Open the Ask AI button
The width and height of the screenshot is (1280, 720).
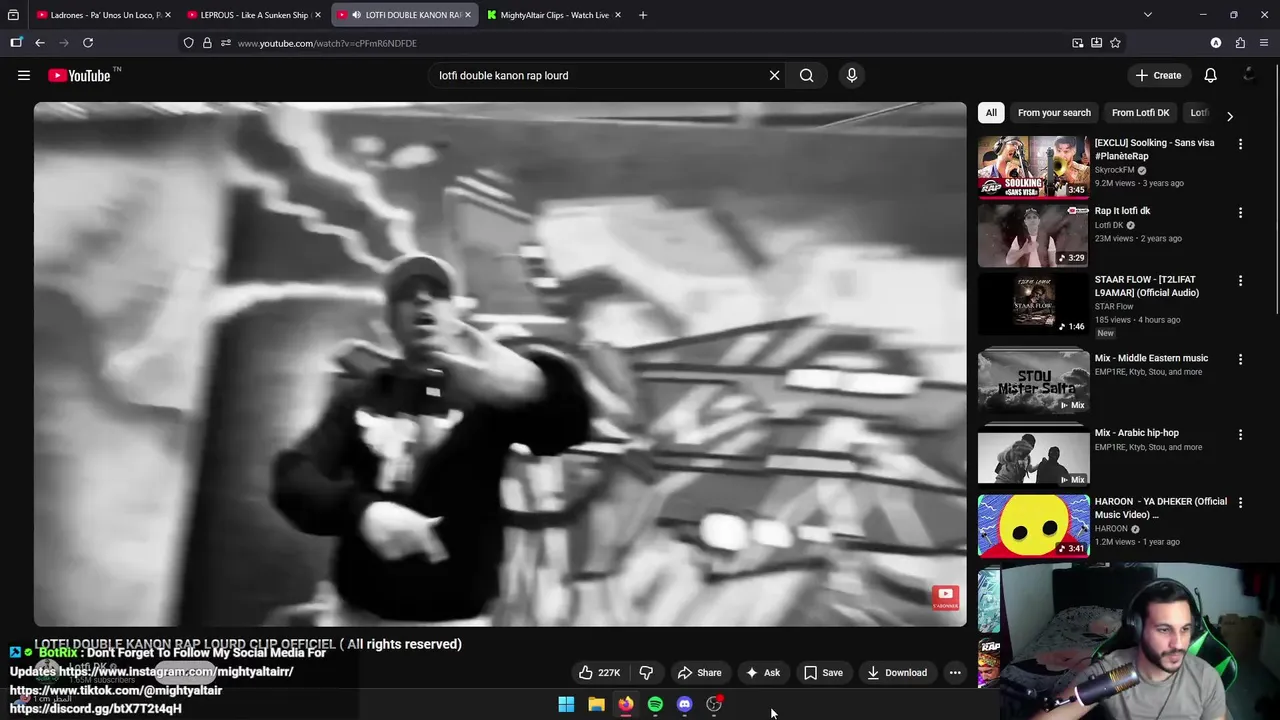(x=762, y=673)
